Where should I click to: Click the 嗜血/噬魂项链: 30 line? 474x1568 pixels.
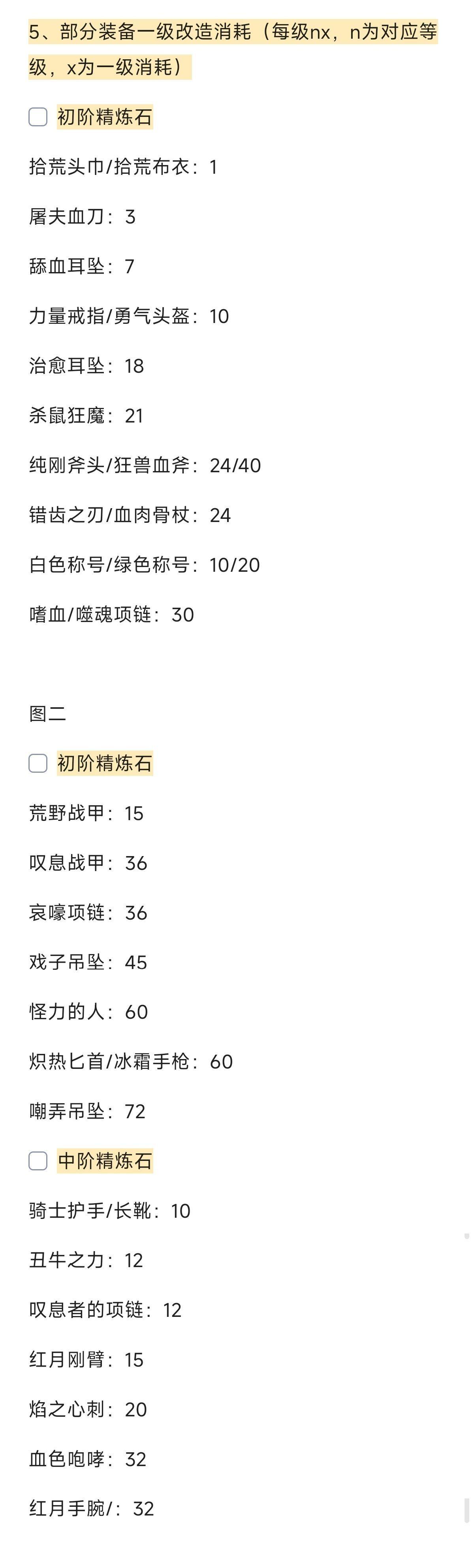pos(111,615)
